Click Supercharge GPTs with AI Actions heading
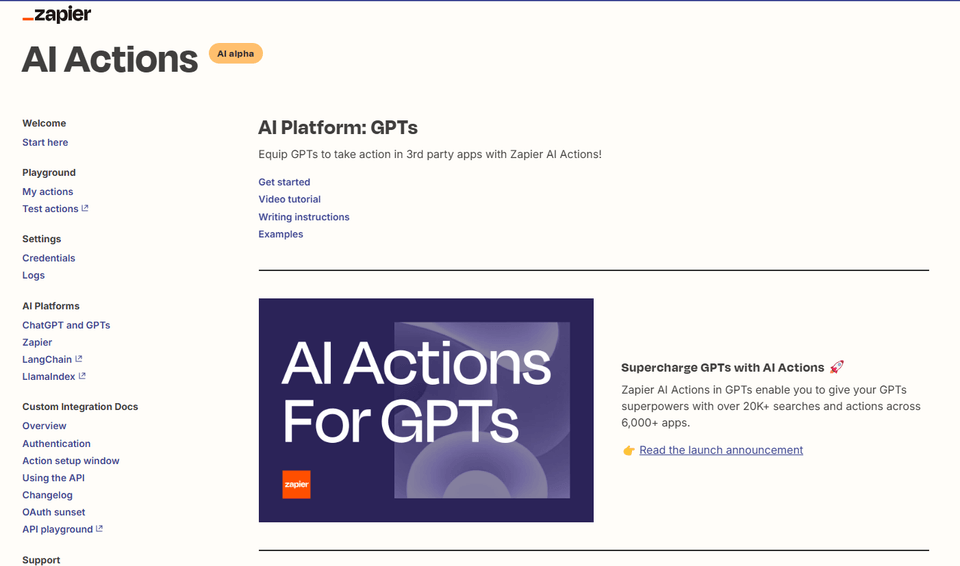960x566 pixels. click(x=722, y=368)
